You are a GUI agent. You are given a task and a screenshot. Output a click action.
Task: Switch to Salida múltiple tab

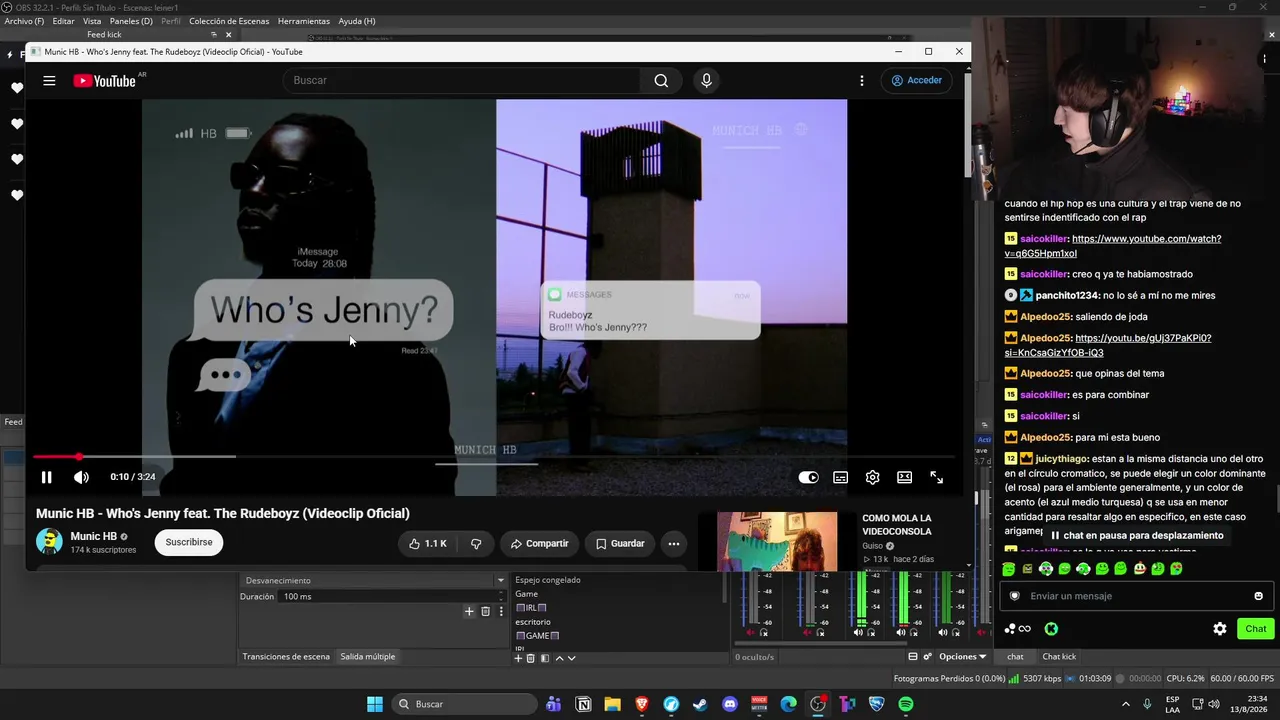pos(368,656)
